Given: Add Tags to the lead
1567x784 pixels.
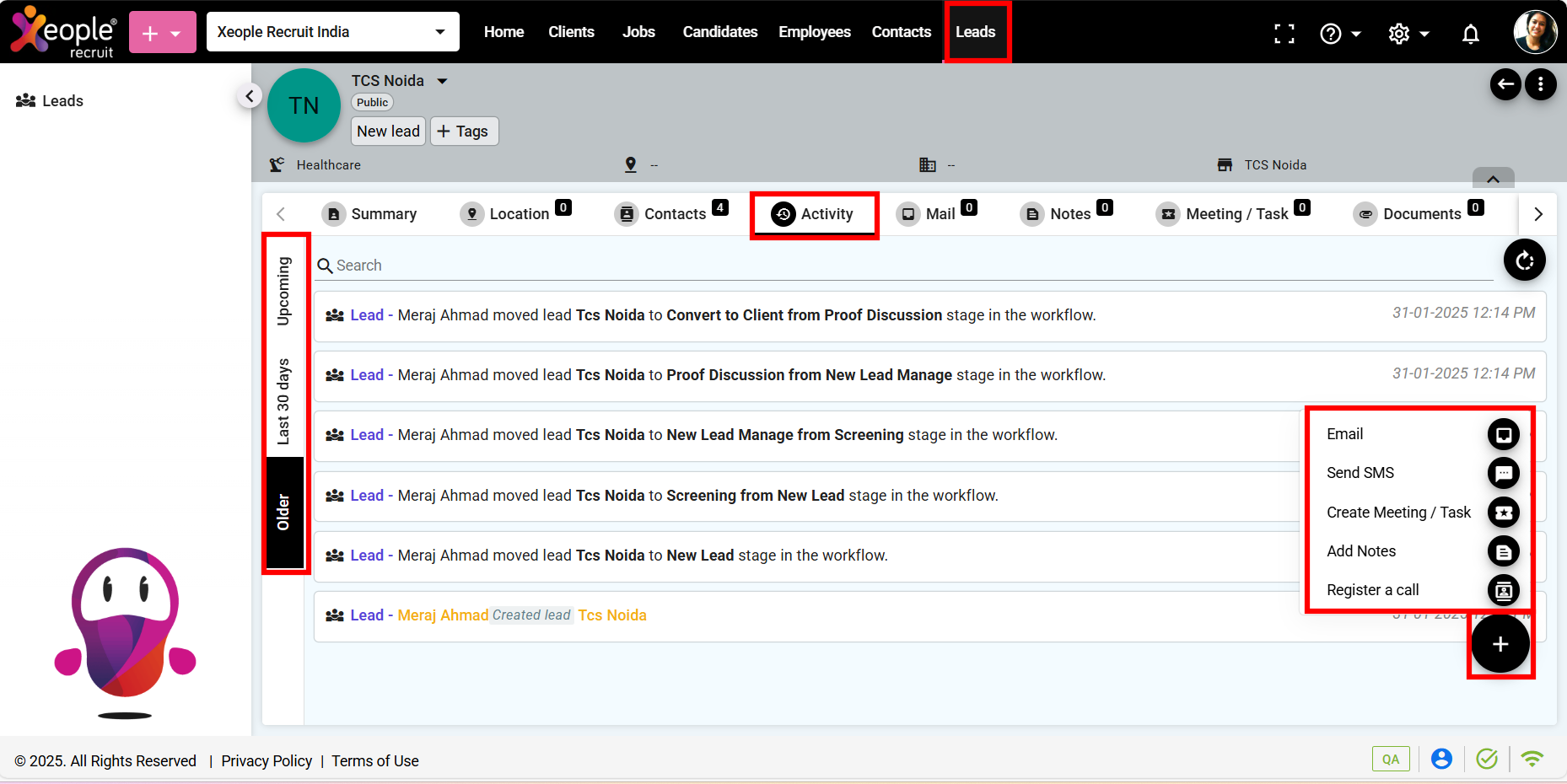Looking at the screenshot, I should click(x=464, y=131).
